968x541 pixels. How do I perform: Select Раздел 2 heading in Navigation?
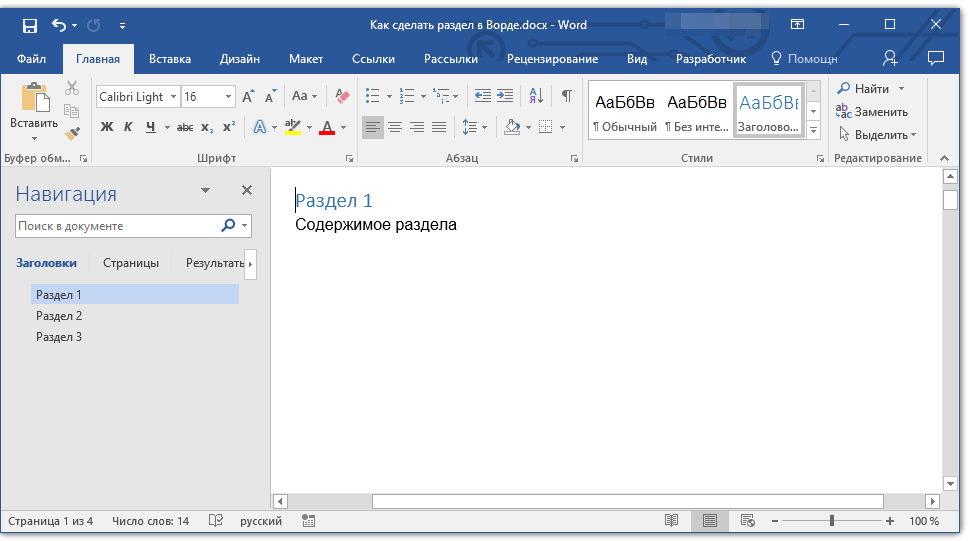59,316
